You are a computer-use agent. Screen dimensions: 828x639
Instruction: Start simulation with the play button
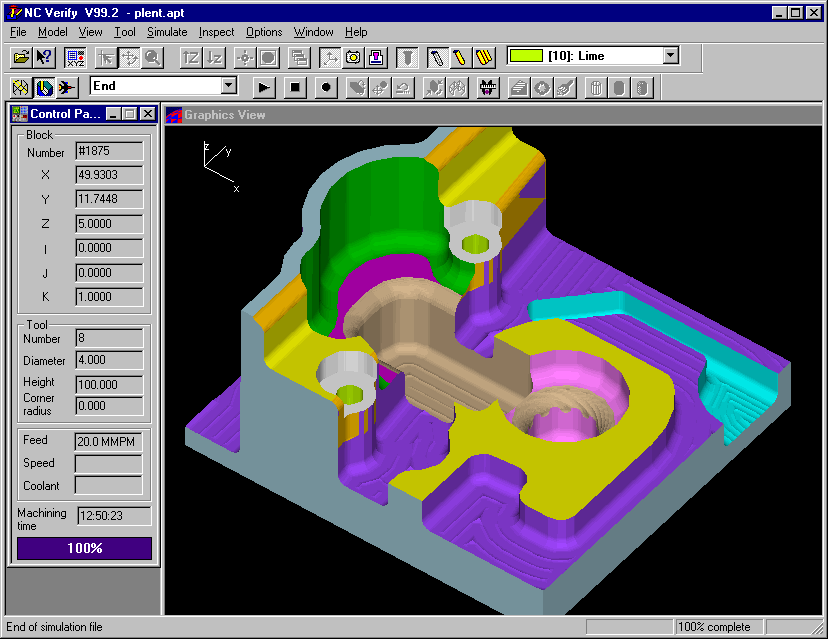(264, 87)
